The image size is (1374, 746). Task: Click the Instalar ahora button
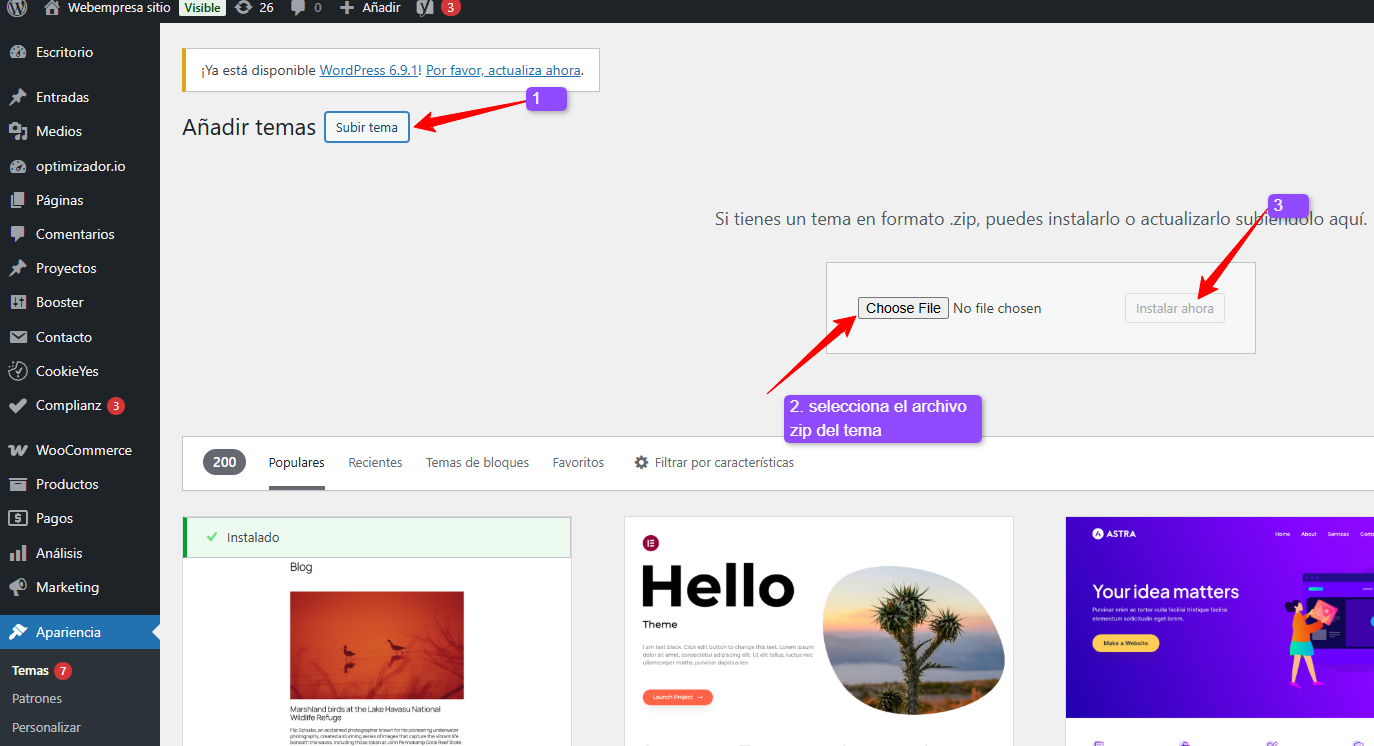click(x=1174, y=308)
